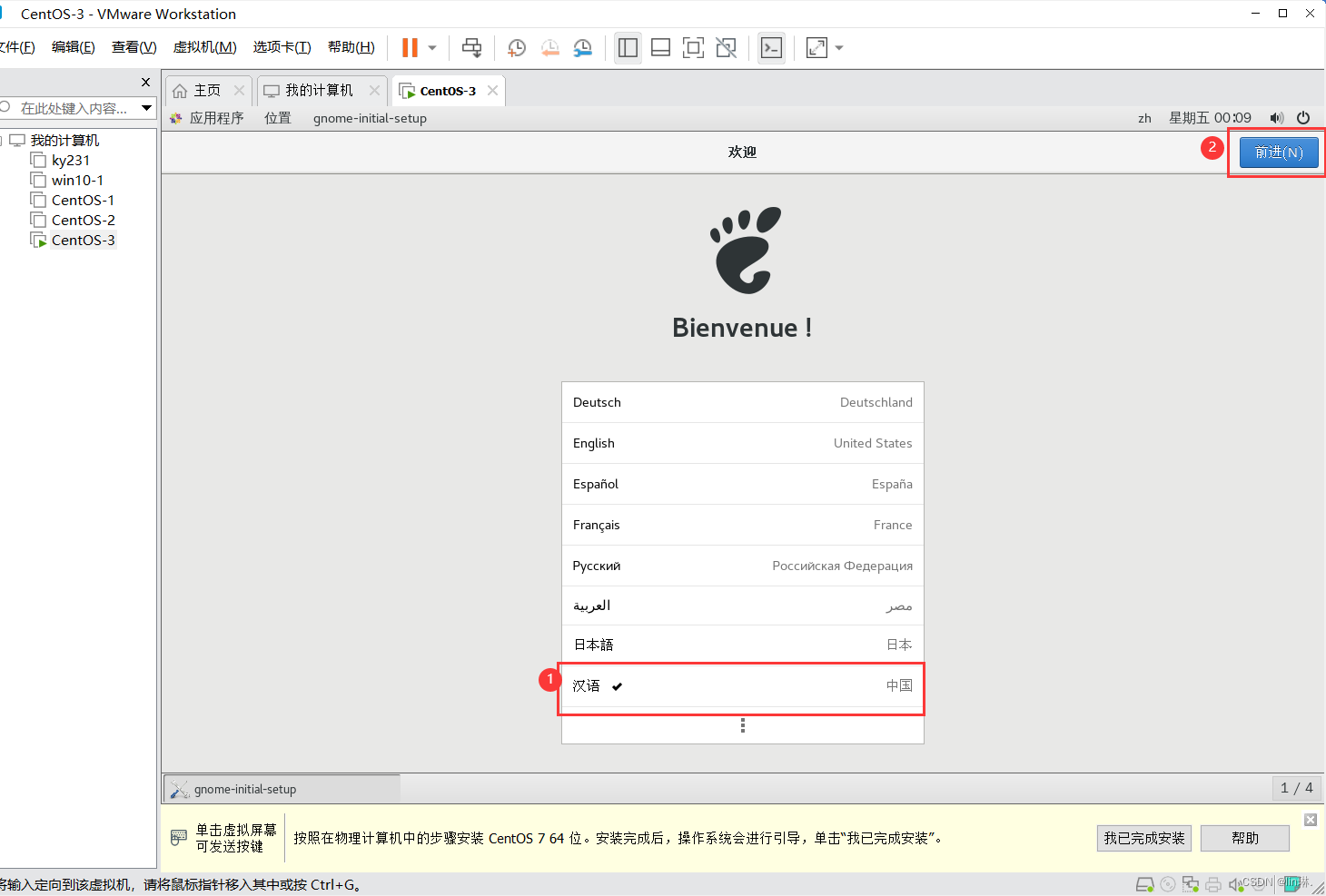Open the stretch display dropdown arrow
Image resolution: width=1326 pixels, height=896 pixels.
pyautogui.click(x=839, y=48)
